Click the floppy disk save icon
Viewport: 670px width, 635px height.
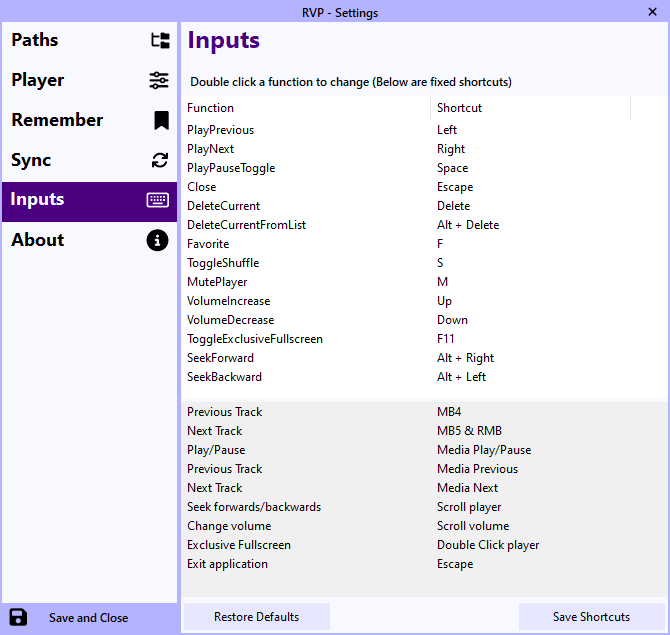click(18, 617)
